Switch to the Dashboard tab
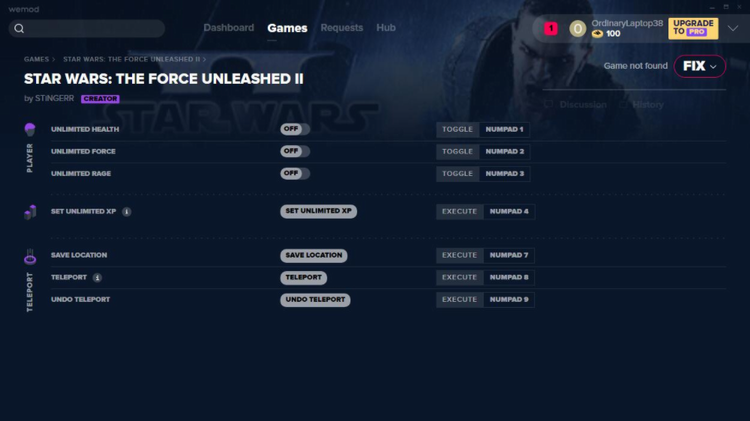750x421 pixels. [x=228, y=28]
